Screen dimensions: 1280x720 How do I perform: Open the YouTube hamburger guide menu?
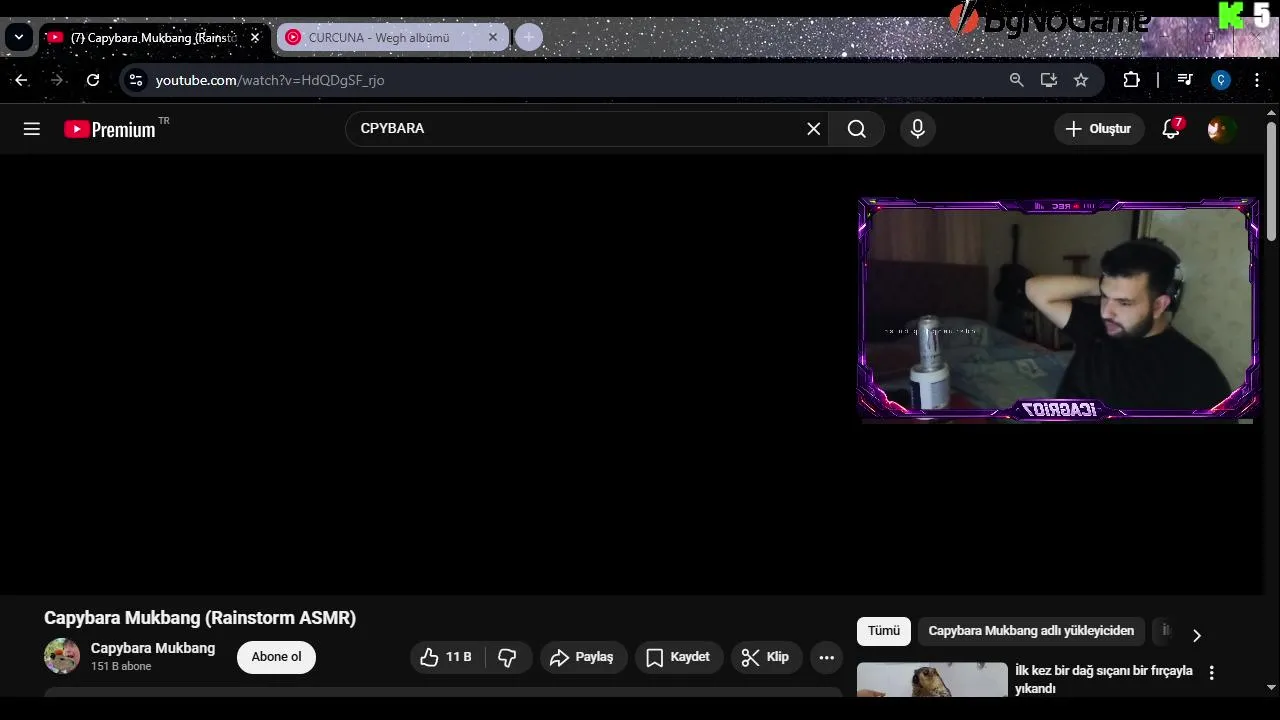(32, 129)
